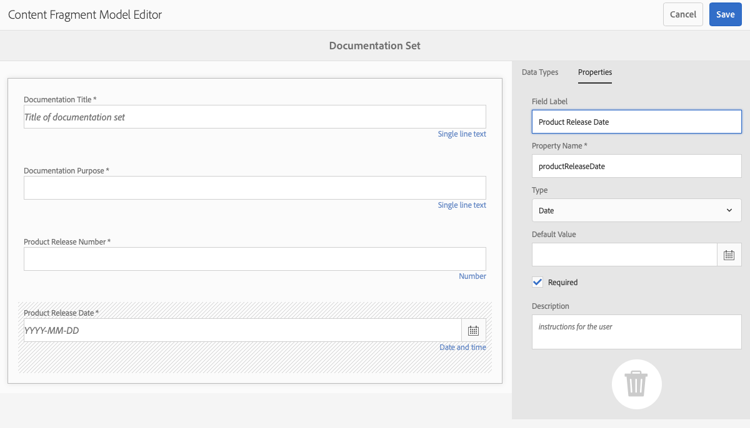Click the Description text area
This screenshot has width=750, height=428.
636,332
